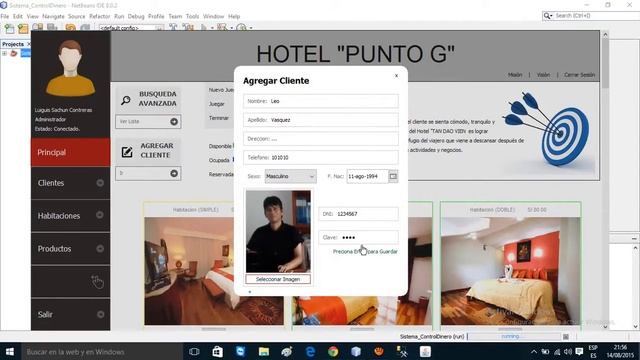Click the Agregar Cliente pencil icon

(x=127, y=152)
